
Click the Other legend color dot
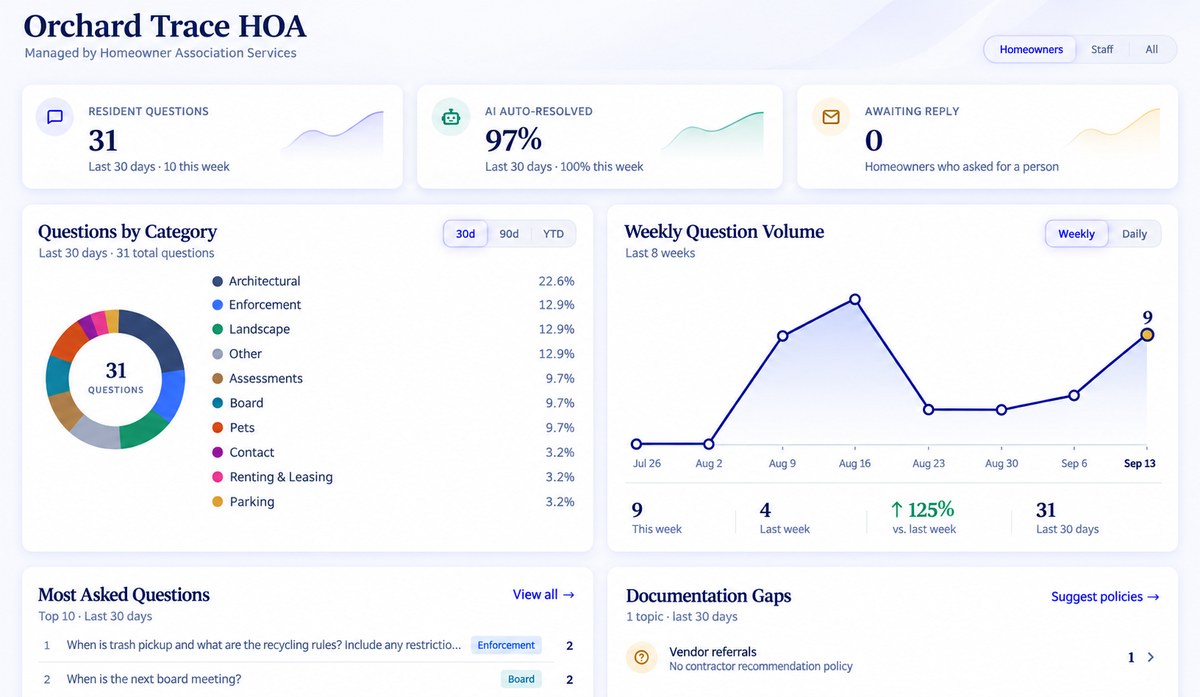click(217, 354)
